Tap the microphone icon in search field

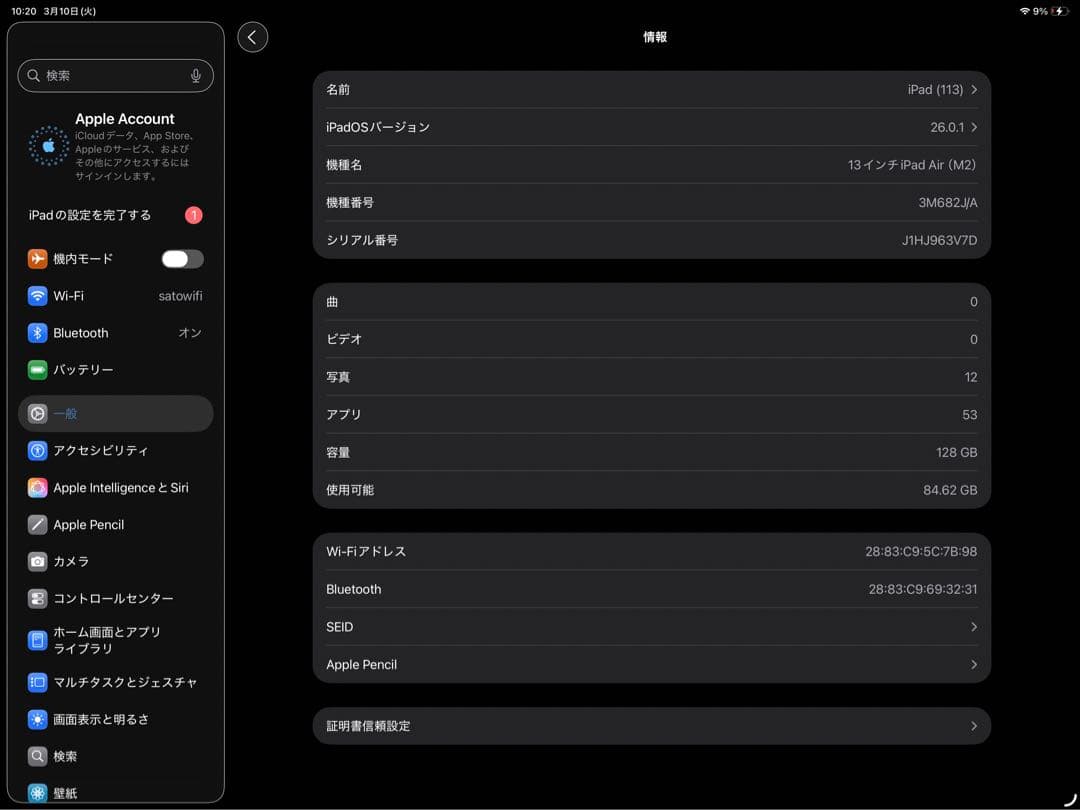(x=196, y=76)
